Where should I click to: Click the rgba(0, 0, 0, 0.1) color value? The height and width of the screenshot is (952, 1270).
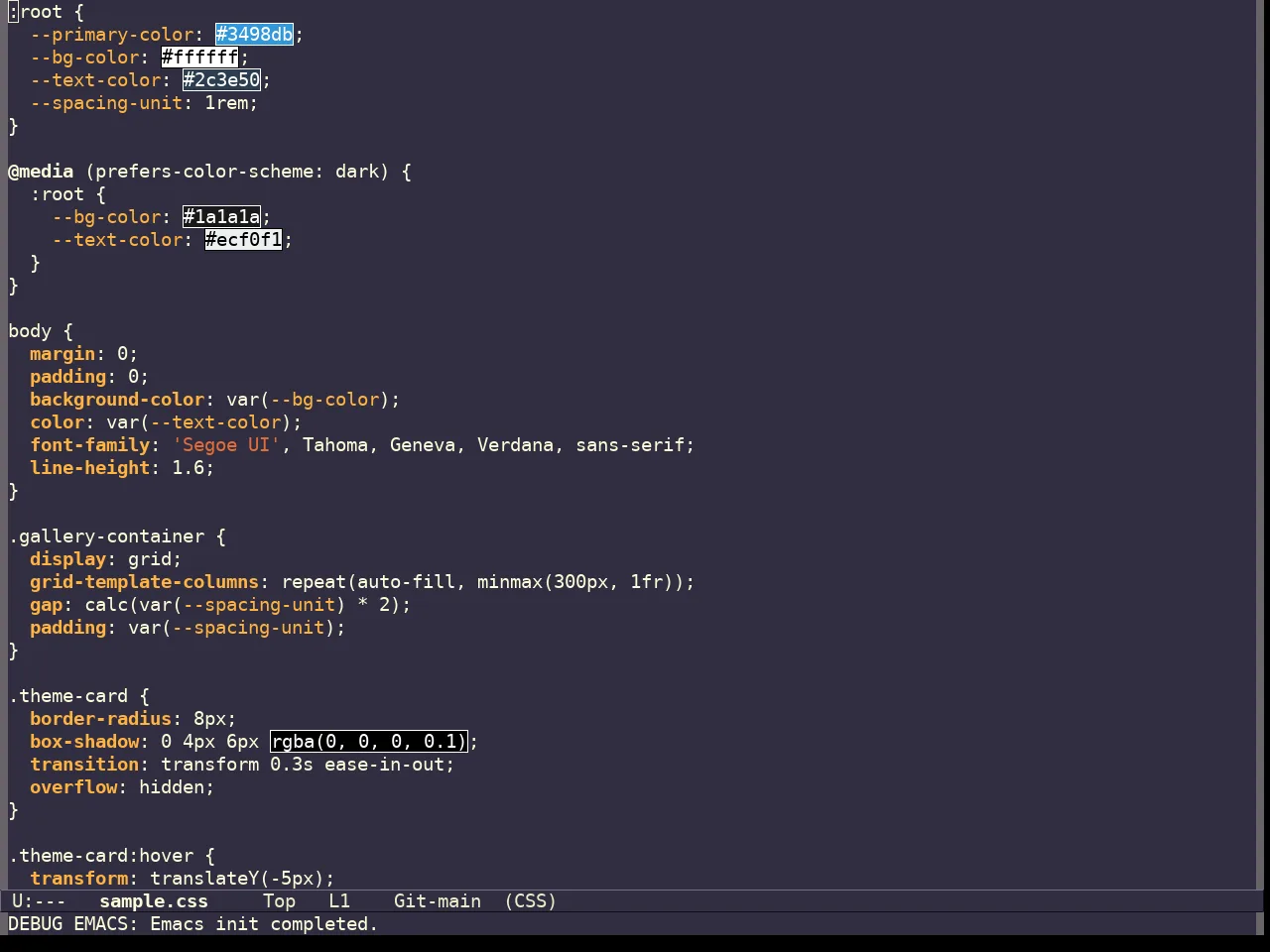368,742
